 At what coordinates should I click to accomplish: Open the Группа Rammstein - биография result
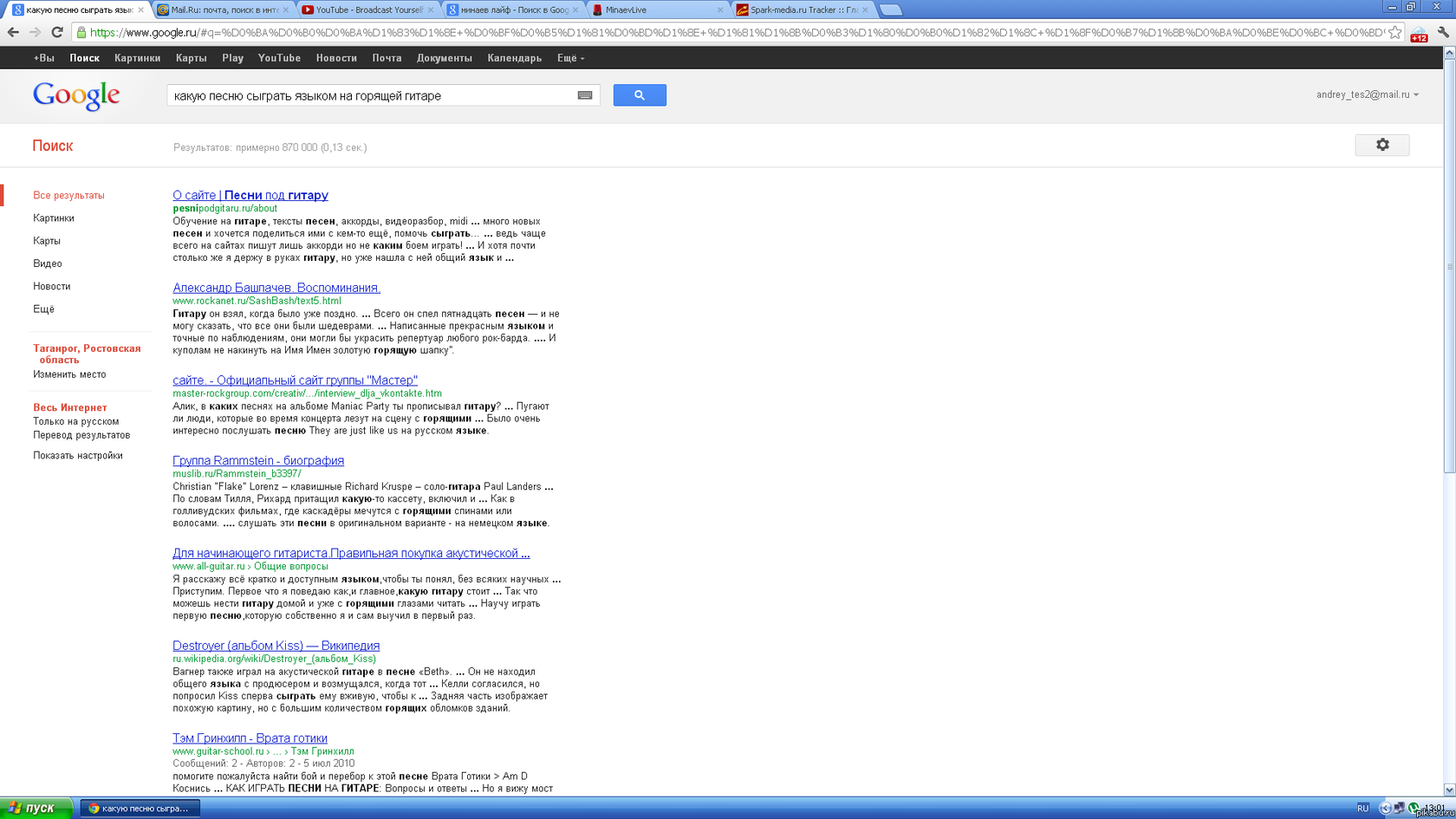pos(258,460)
